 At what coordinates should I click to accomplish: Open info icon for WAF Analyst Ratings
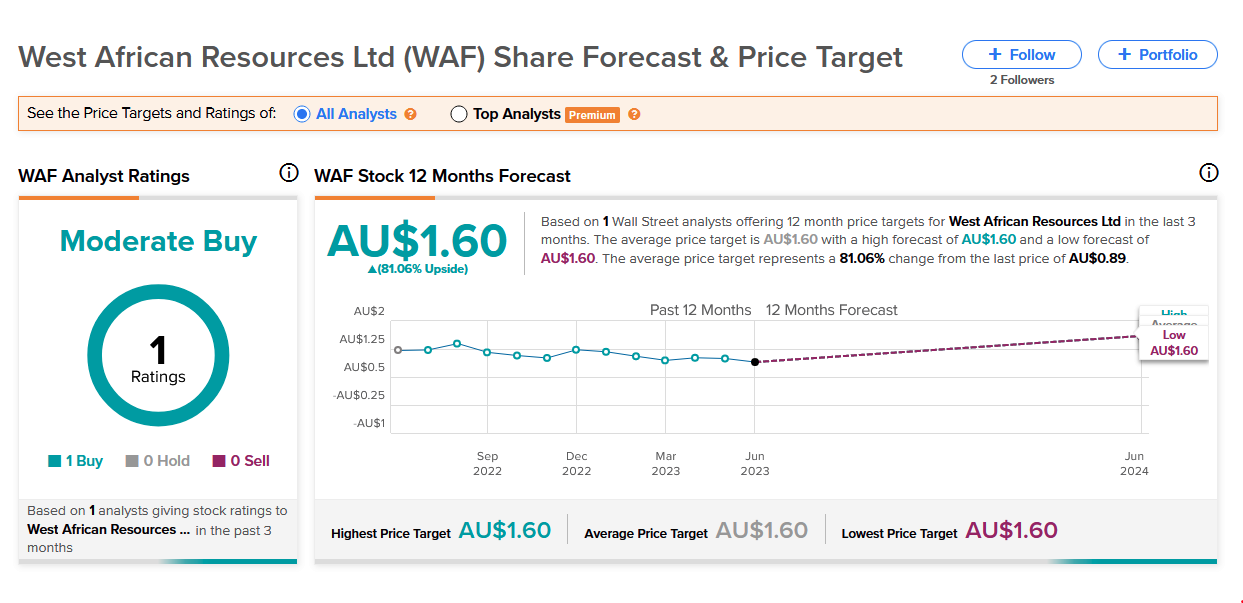(x=289, y=173)
